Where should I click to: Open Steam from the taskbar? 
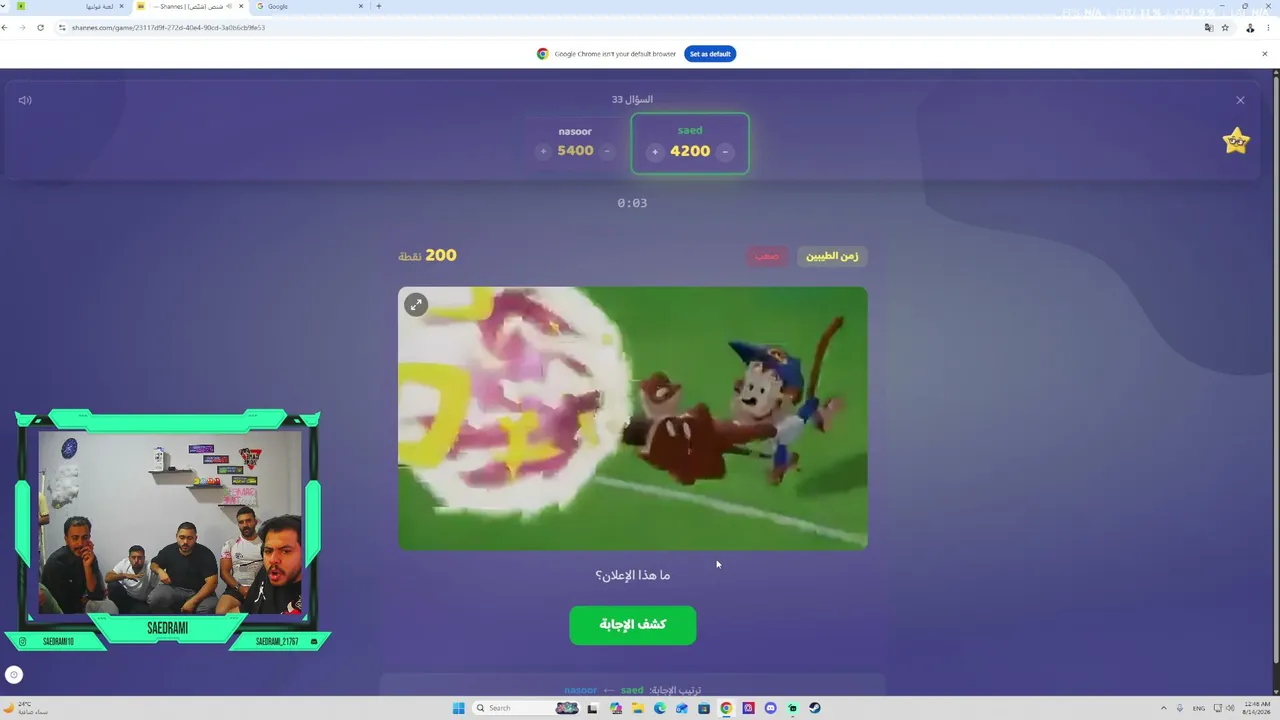click(815, 708)
